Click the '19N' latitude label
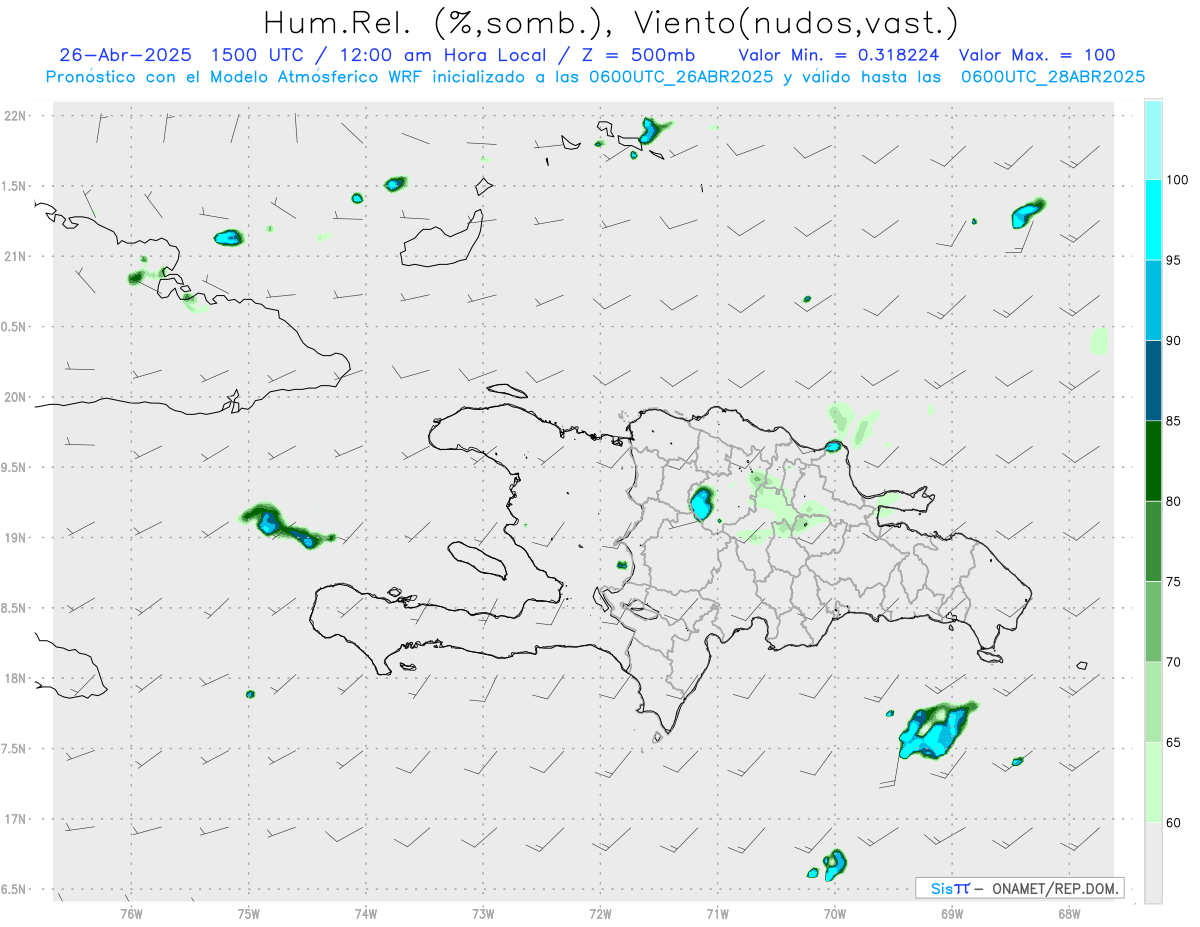Screen dimensions: 1200x927 (x=15, y=538)
